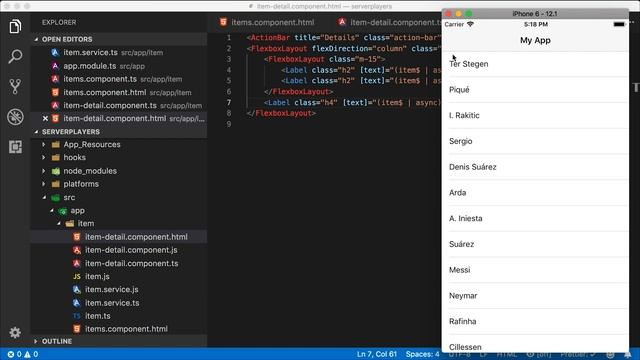The width and height of the screenshot is (640, 360).
Task: Tap Rafinha in the simulator list
Action: click(x=535, y=321)
